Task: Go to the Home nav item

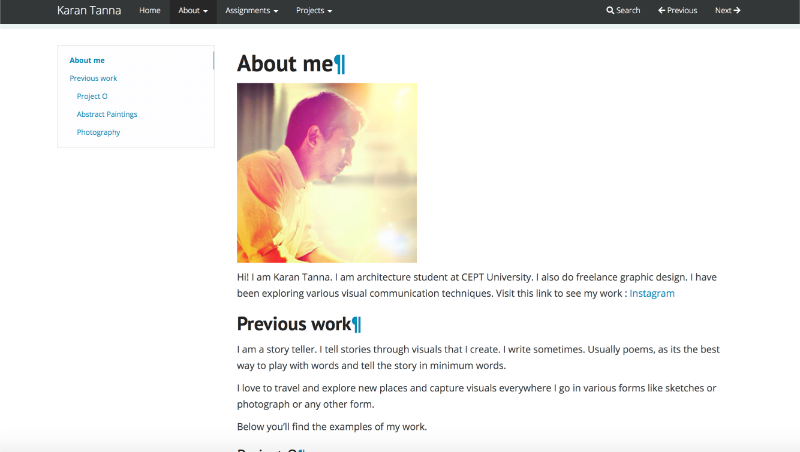Action: click(149, 10)
